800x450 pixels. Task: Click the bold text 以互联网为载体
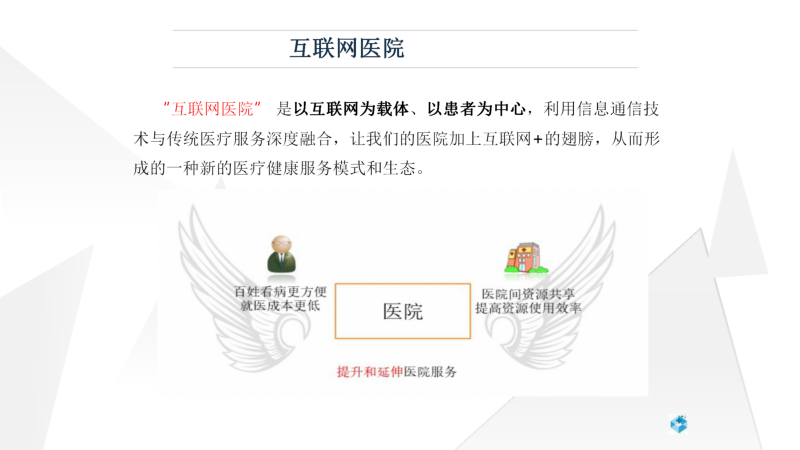coord(351,109)
